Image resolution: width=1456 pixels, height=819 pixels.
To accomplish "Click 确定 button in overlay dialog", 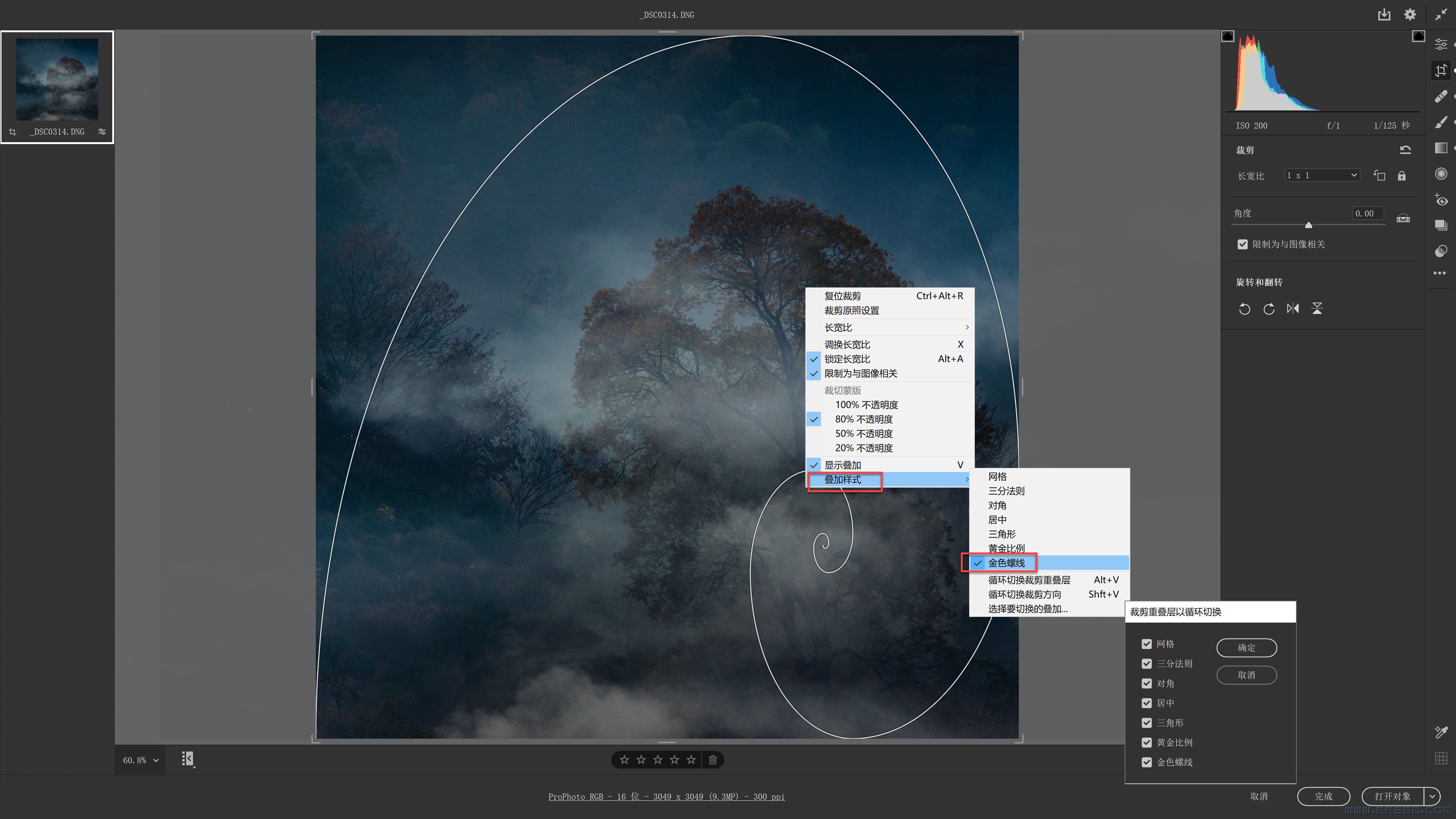I will 1246,648.
